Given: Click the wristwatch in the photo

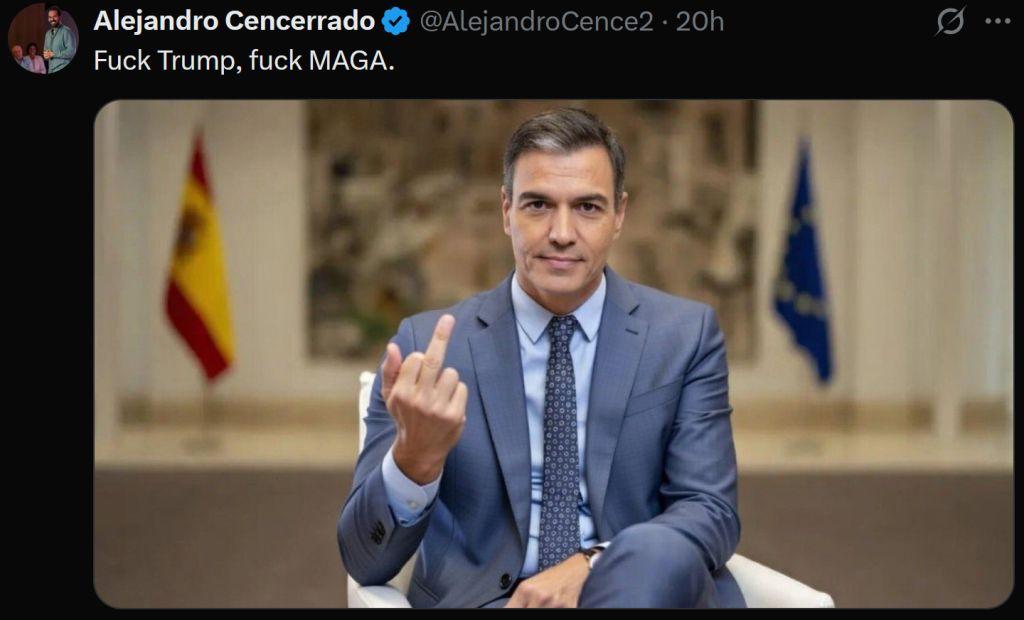Looking at the screenshot, I should 595,553.
